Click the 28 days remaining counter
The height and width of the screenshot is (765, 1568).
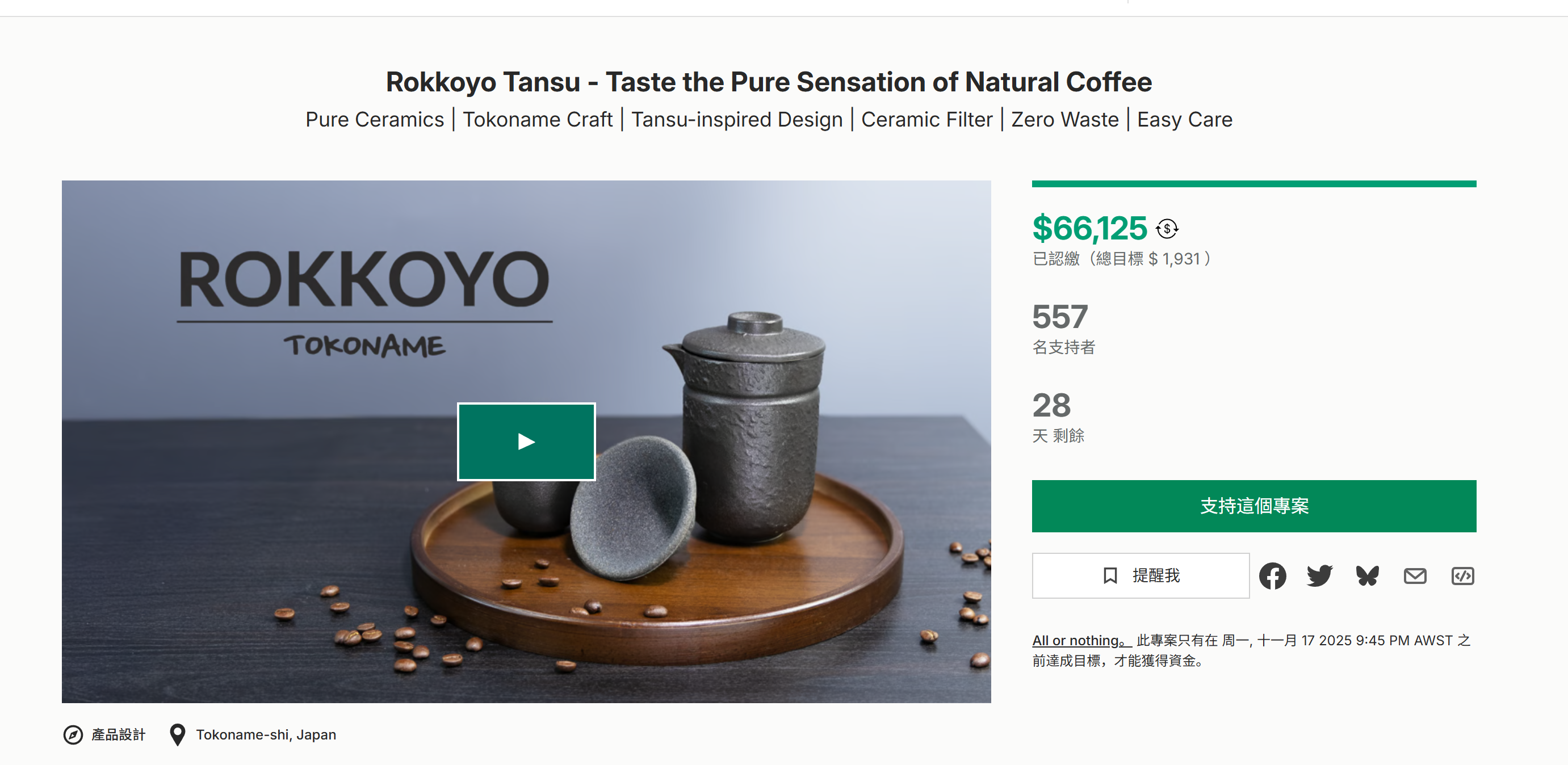tap(1051, 405)
